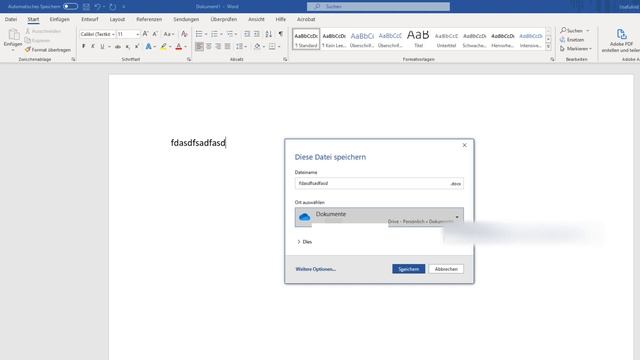Toggle italic formatting K button
Viewport: 640px width, 360px height.
(93, 47)
